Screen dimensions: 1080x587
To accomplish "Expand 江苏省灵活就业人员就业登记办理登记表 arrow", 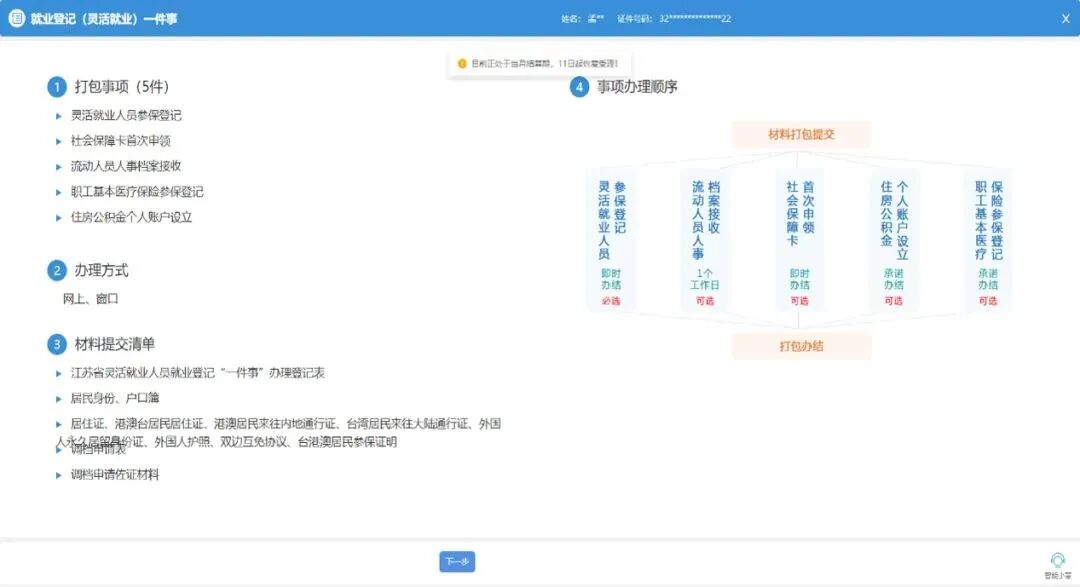I will (59, 373).
